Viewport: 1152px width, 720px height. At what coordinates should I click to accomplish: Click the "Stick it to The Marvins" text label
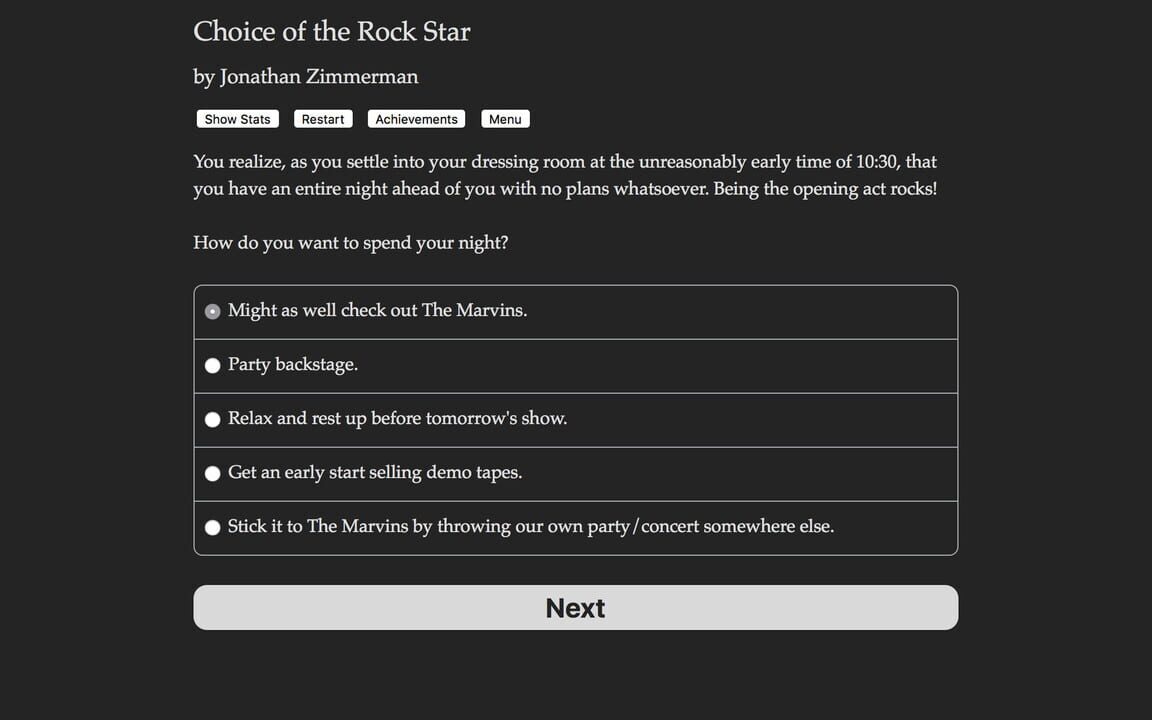[x=531, y=526]
